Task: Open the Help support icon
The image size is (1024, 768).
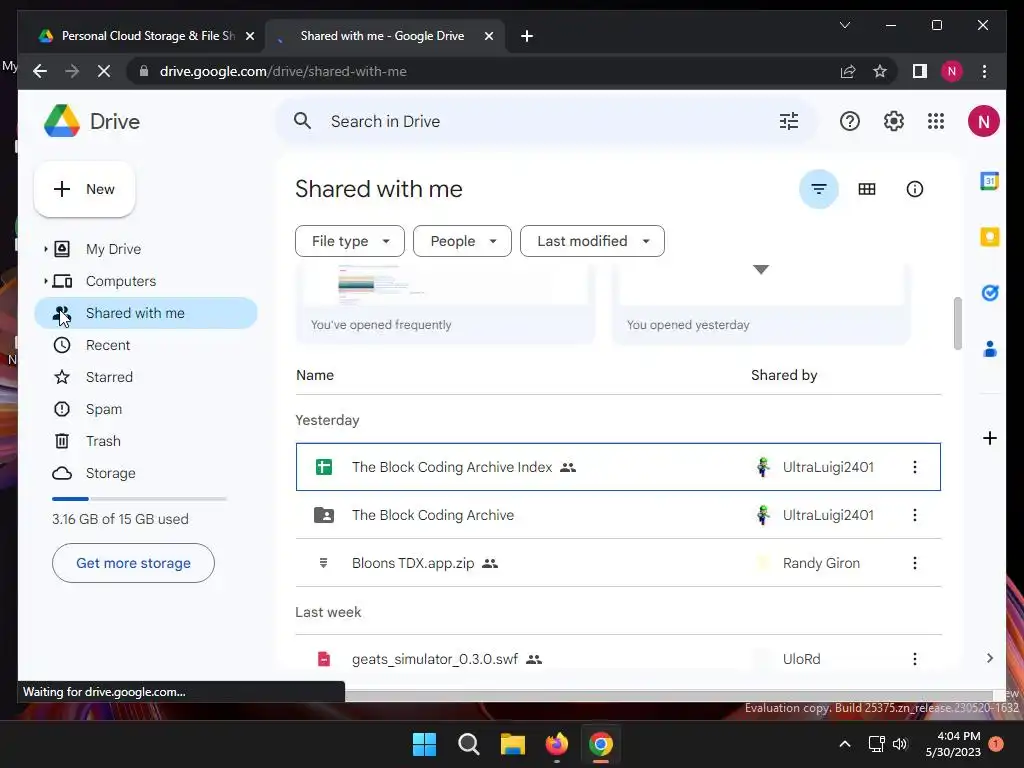Action: pos(850,121)
